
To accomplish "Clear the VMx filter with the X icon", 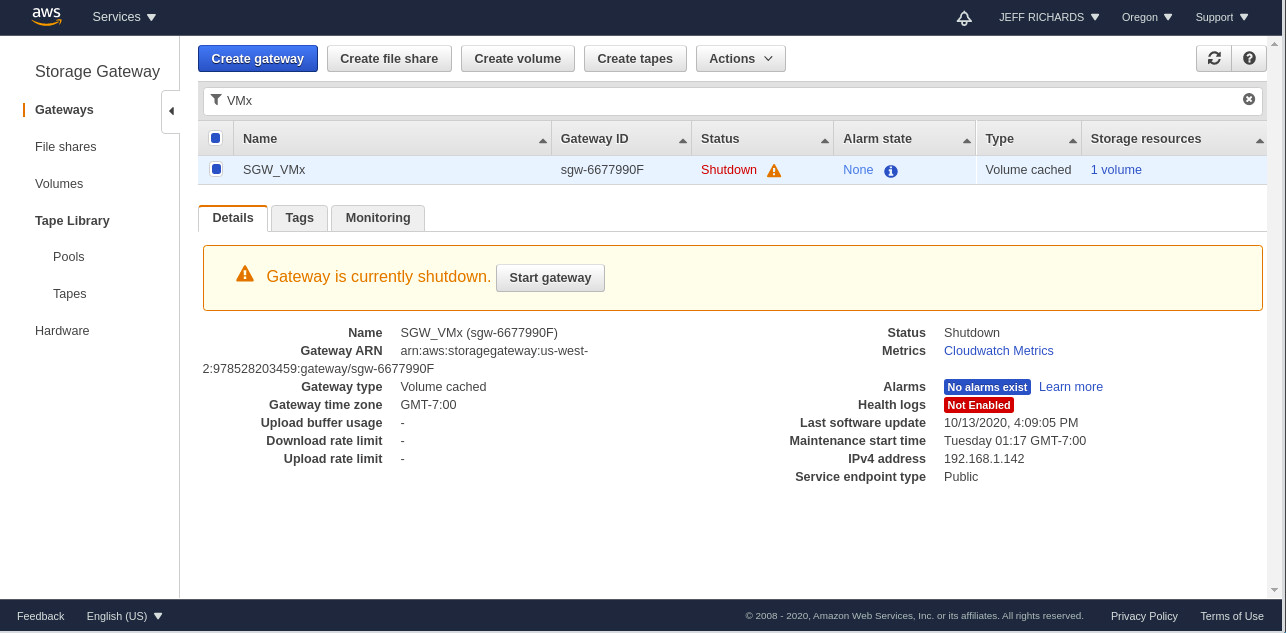I will coord(1248,99).
